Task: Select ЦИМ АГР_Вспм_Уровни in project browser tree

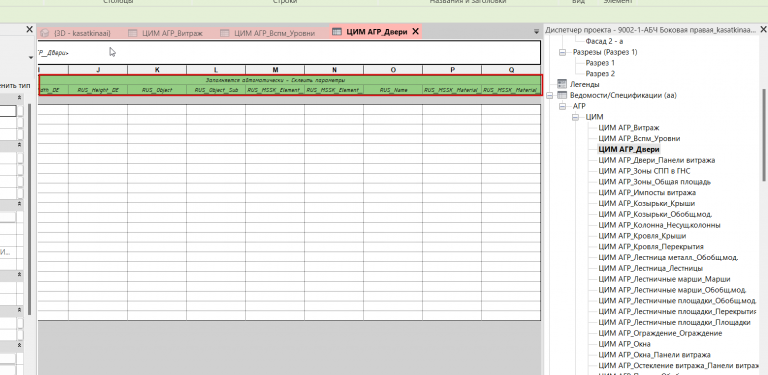Action: (639, 139)
